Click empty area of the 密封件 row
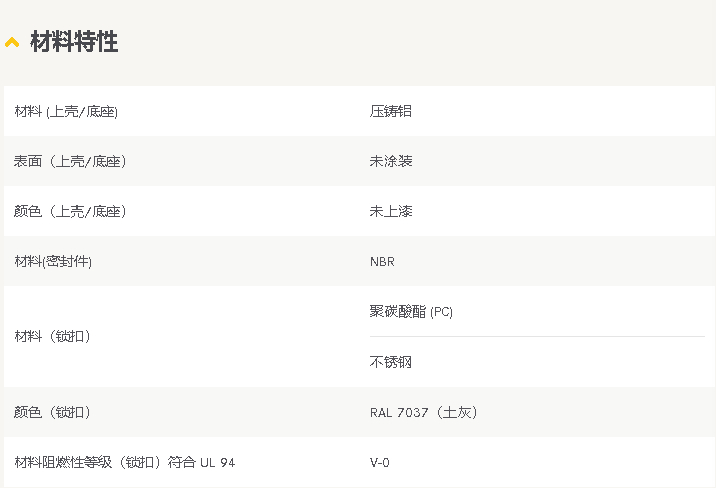 (548, 262)
